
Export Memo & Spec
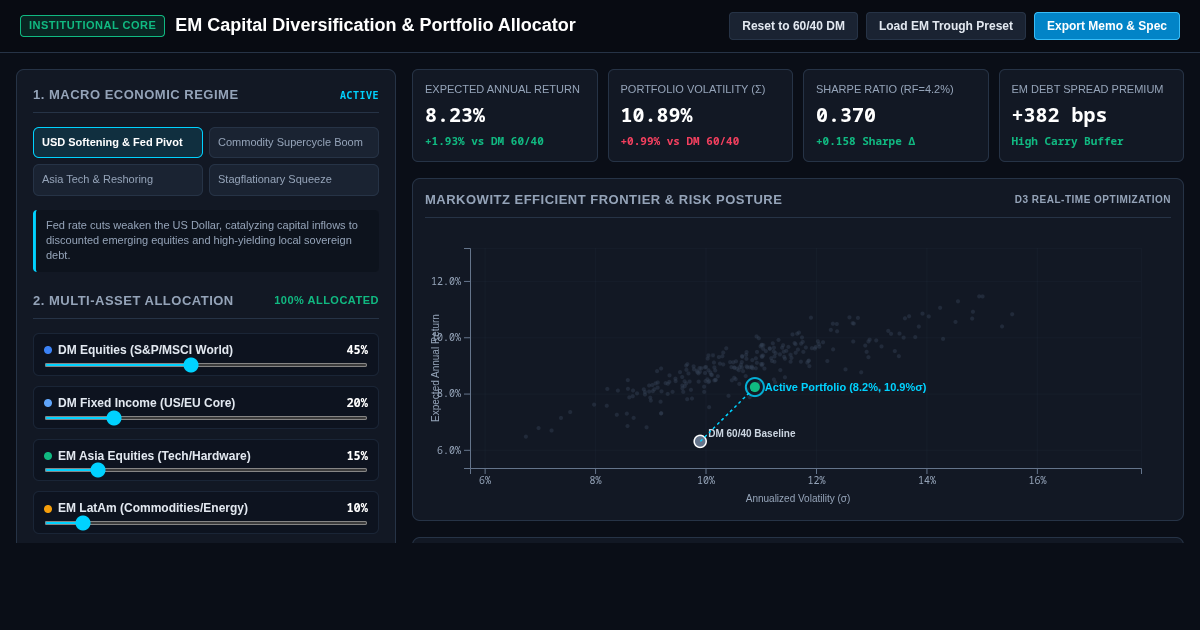click(x=1107, y=26)
